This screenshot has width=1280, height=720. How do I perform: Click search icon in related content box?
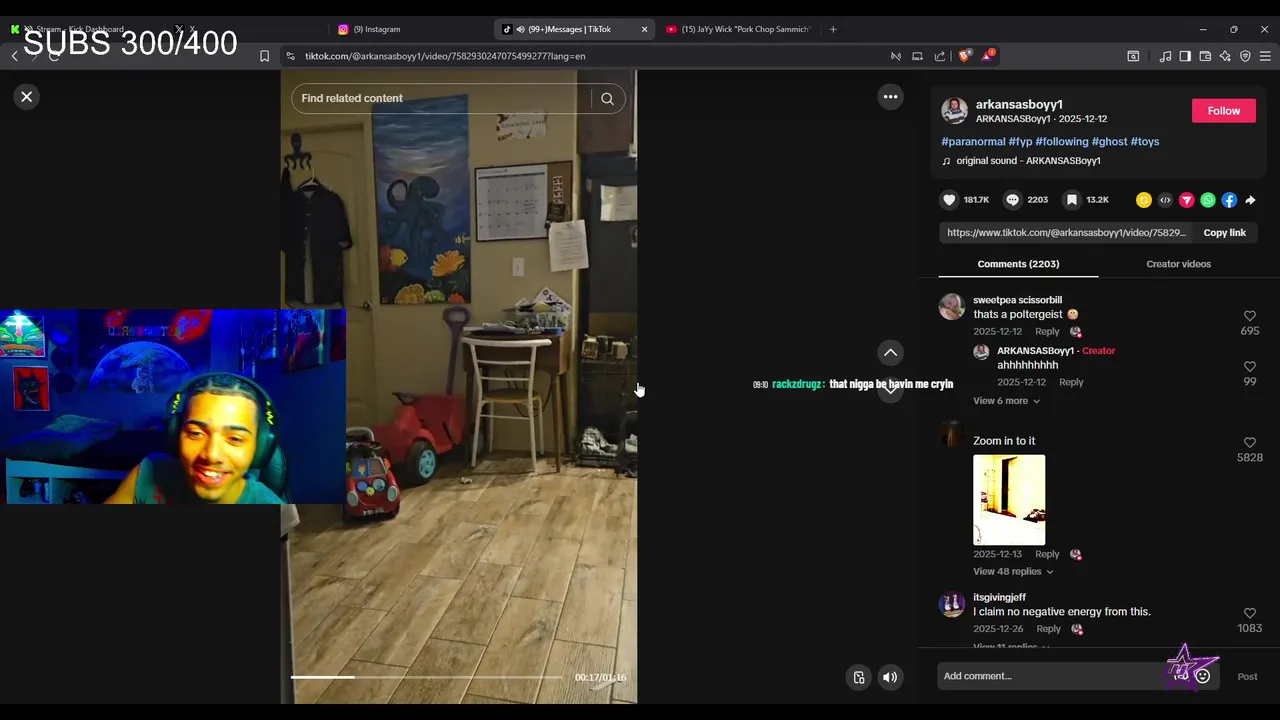click(607, 98)
